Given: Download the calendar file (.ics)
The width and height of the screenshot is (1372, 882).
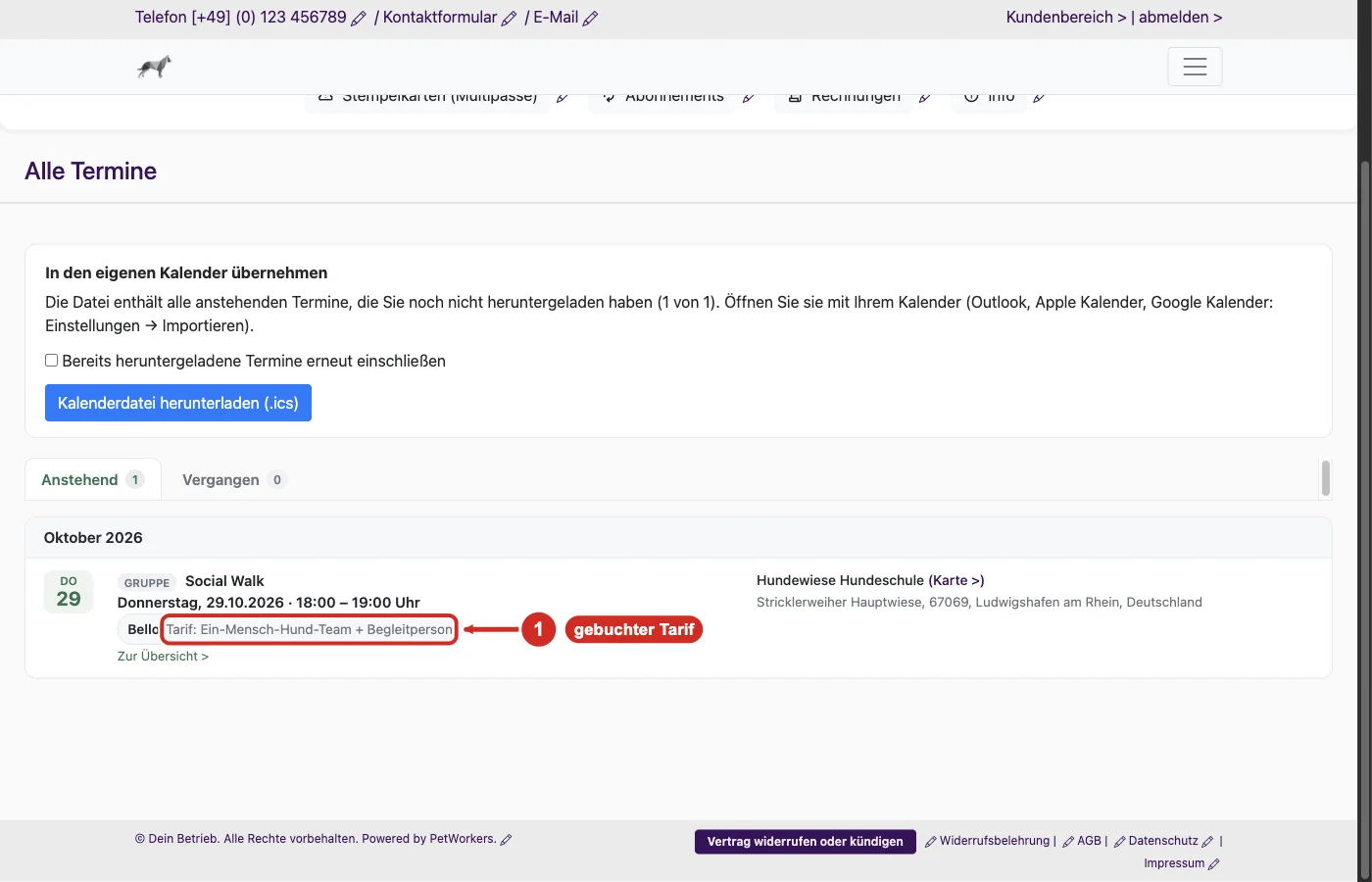Looking at the screenshot, I should pos(178,403).
